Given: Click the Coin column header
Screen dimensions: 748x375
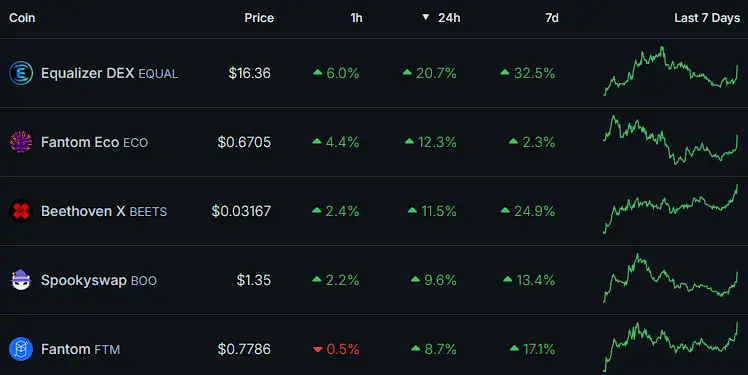Looking at the screenshot, I should [x=22, y=18].
